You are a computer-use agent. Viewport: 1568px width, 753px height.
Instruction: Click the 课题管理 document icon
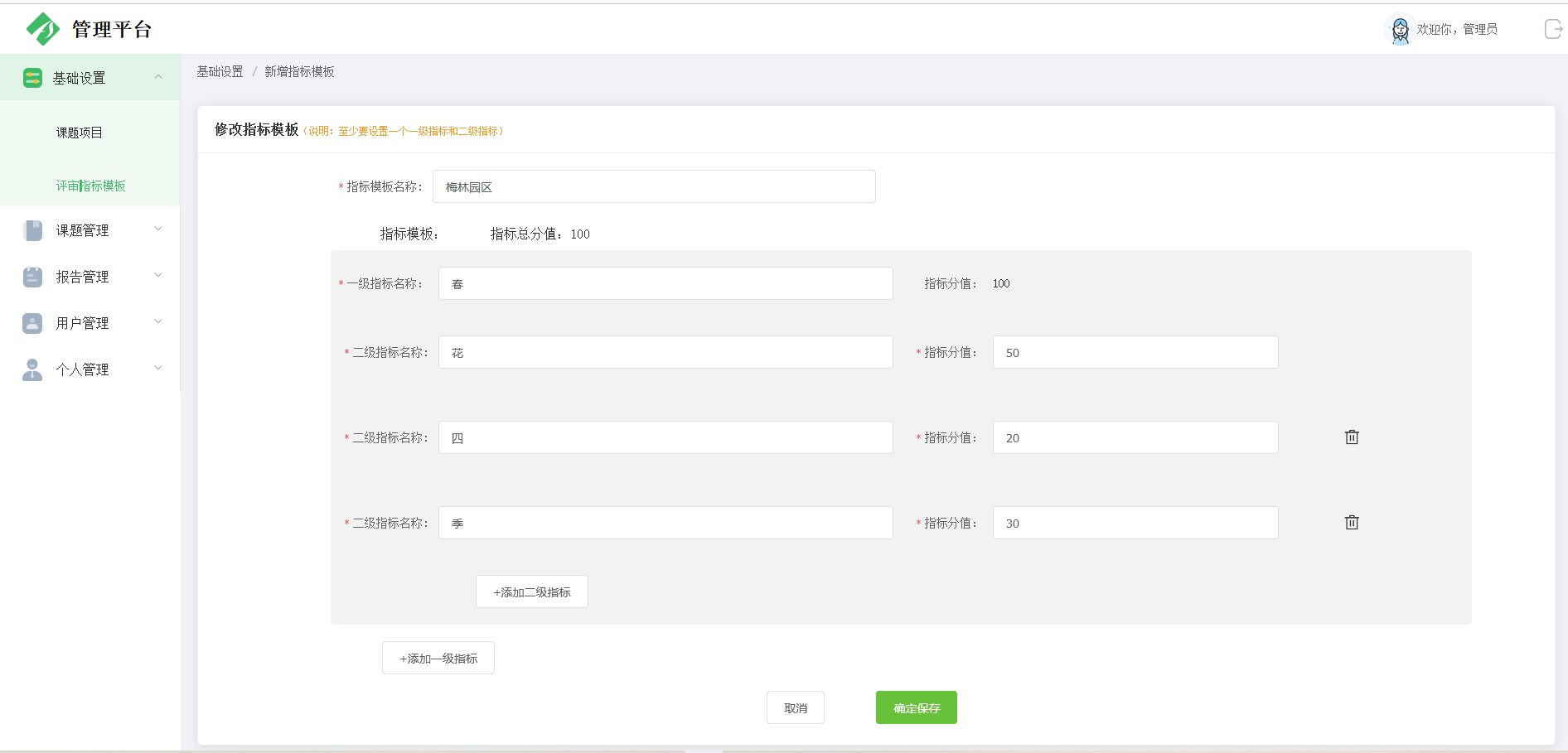33,230
